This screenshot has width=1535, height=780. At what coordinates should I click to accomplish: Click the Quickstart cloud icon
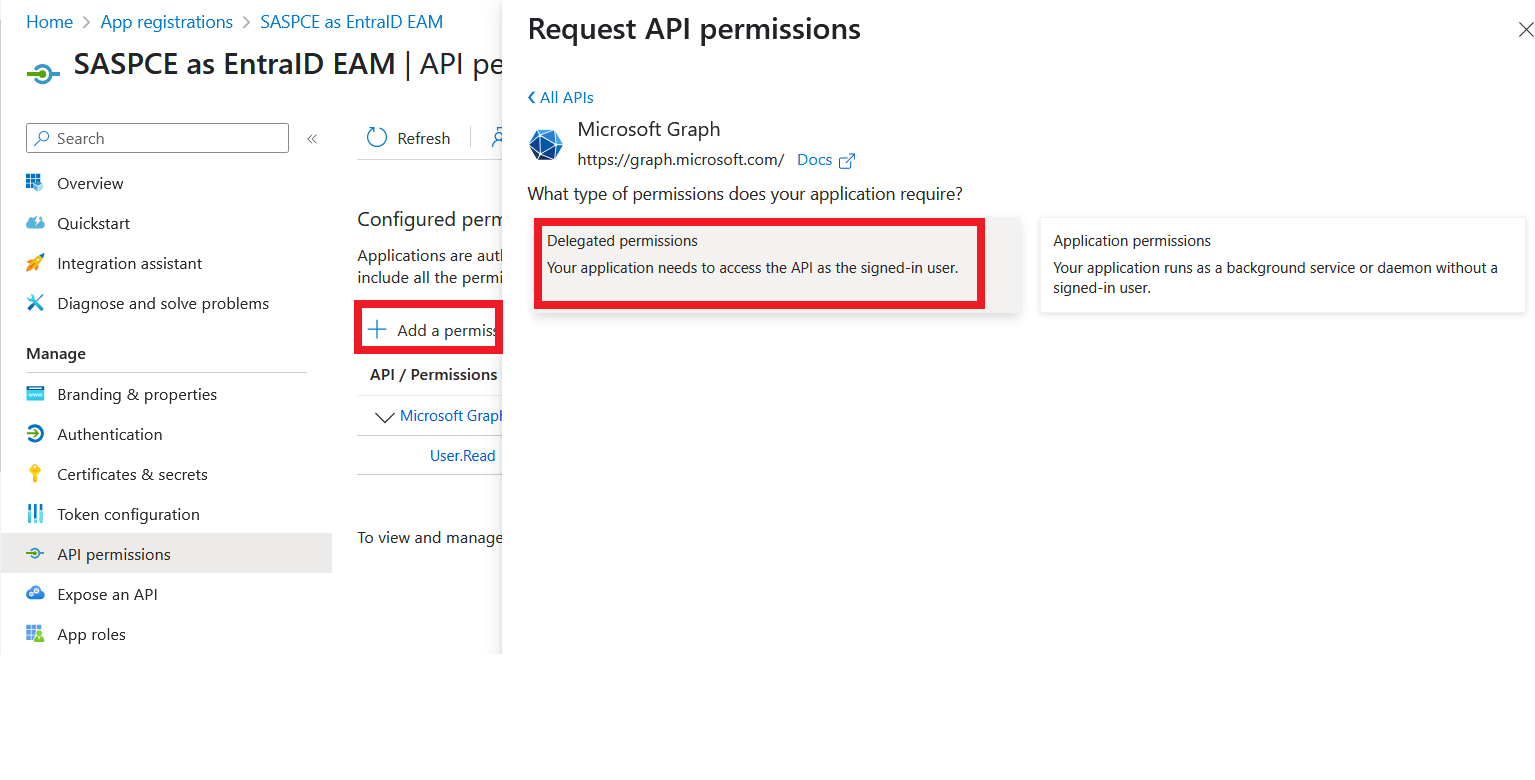point(35,223)
